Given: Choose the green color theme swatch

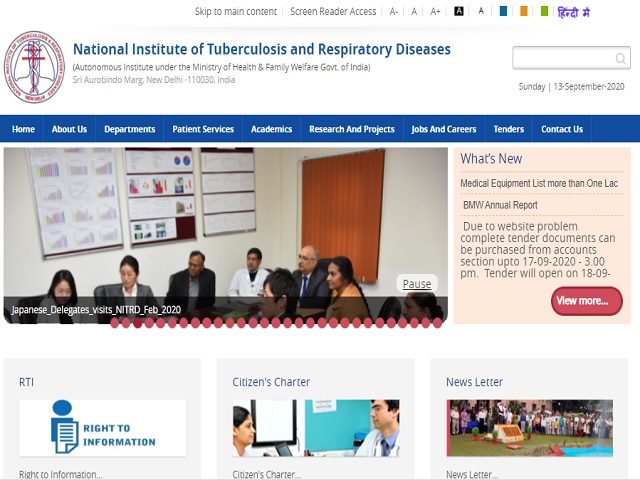Looking at the screenshot, I should coord(544,11).
